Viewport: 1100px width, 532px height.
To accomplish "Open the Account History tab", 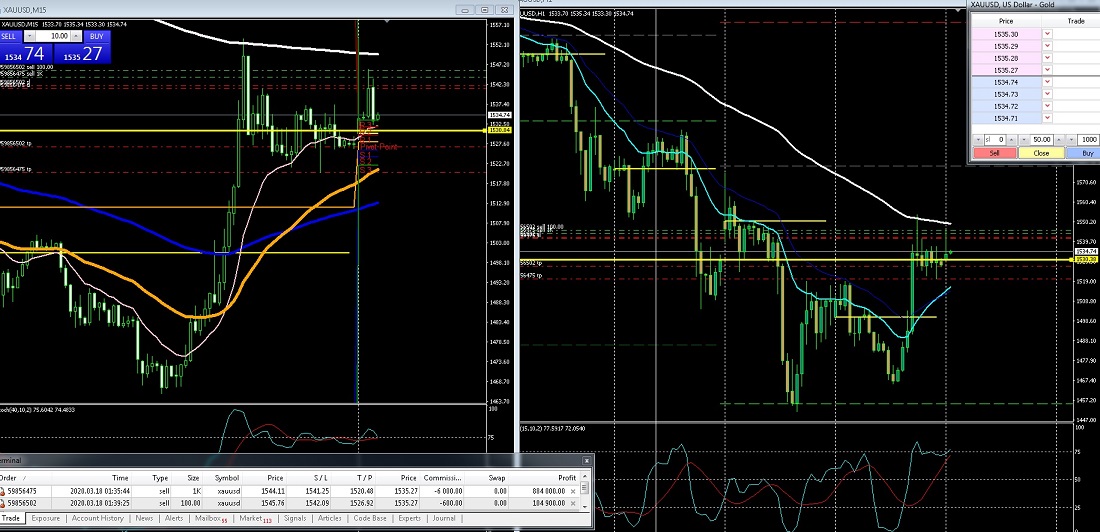I will pos(98,519).
